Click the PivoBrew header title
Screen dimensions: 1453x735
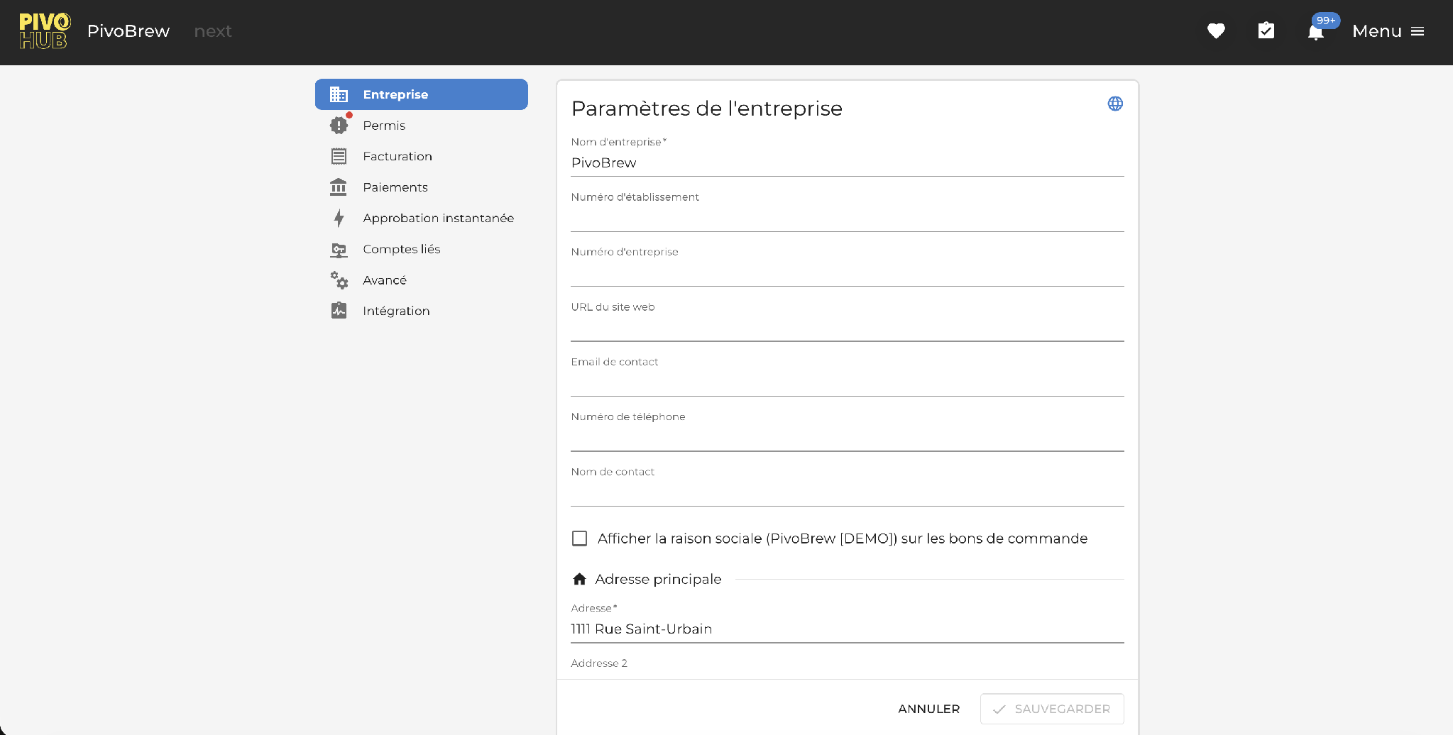point(128,31)
